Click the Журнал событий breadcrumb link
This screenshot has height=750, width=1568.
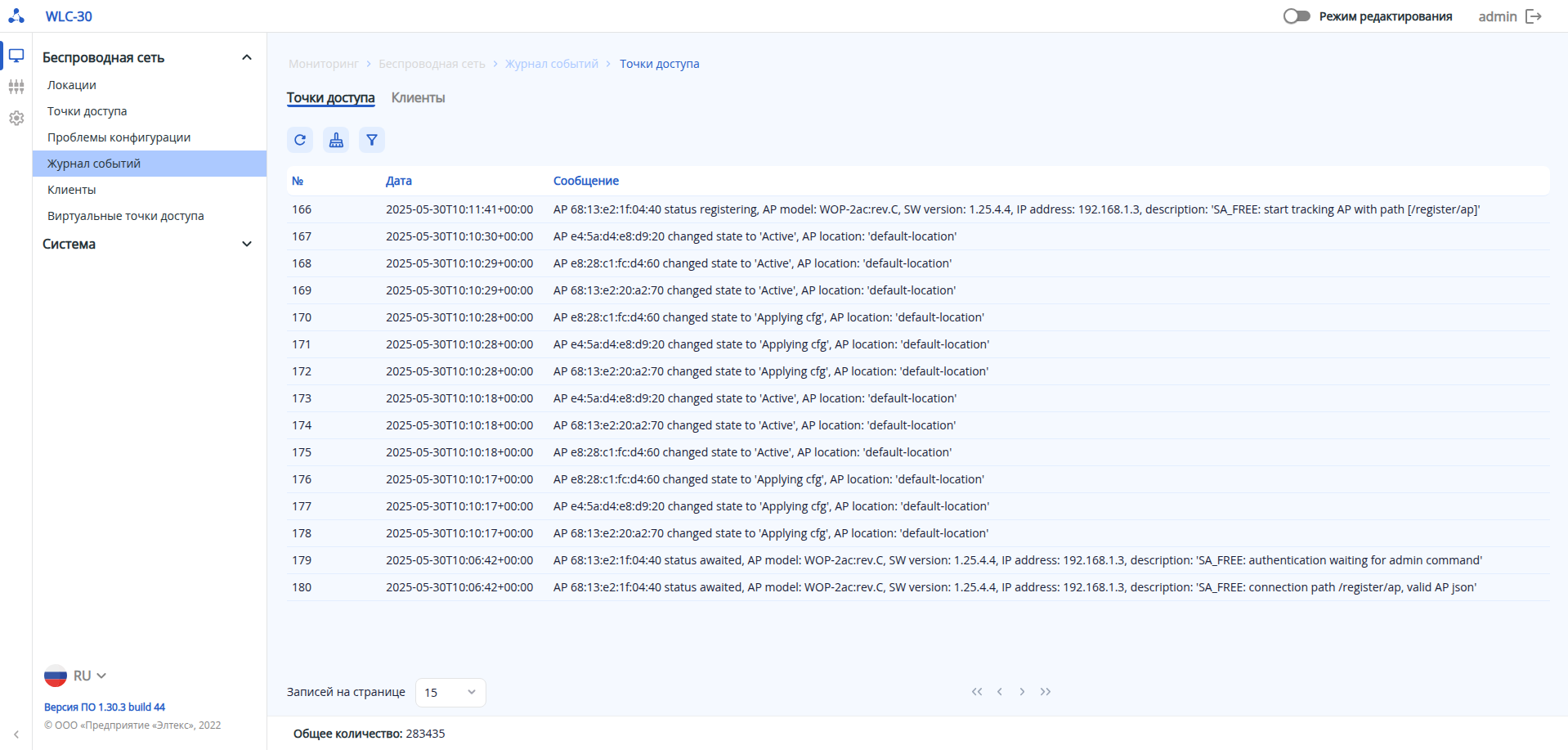[x=552, y=64]
